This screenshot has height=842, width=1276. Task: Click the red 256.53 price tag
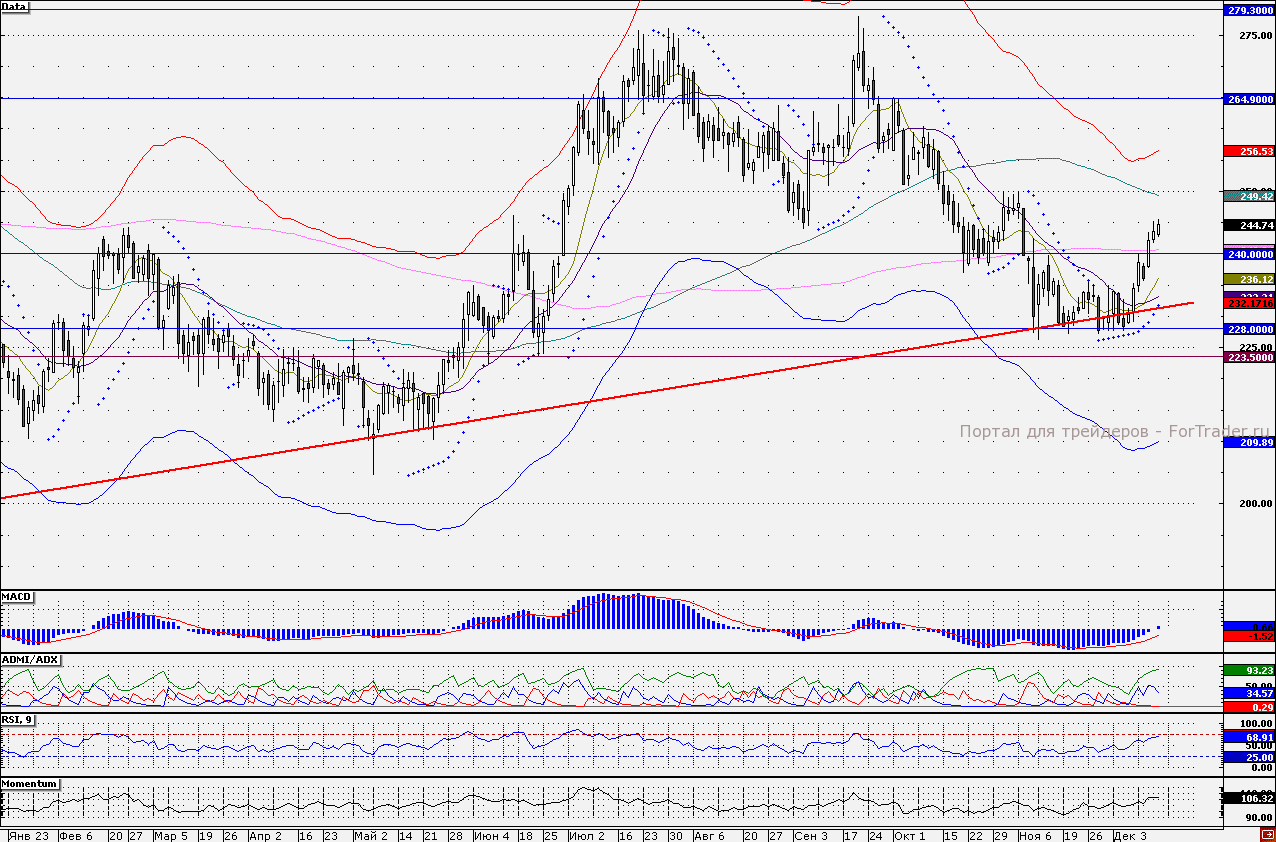click(x=1248, y=151)
